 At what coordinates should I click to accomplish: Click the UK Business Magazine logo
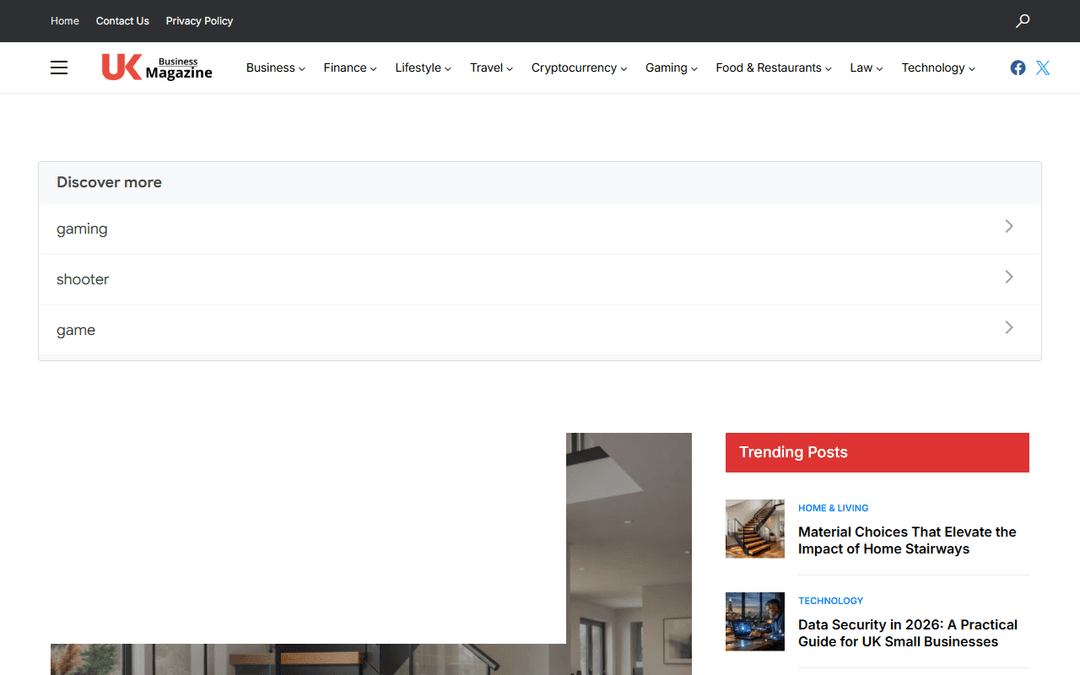click(x=157, y=68)
